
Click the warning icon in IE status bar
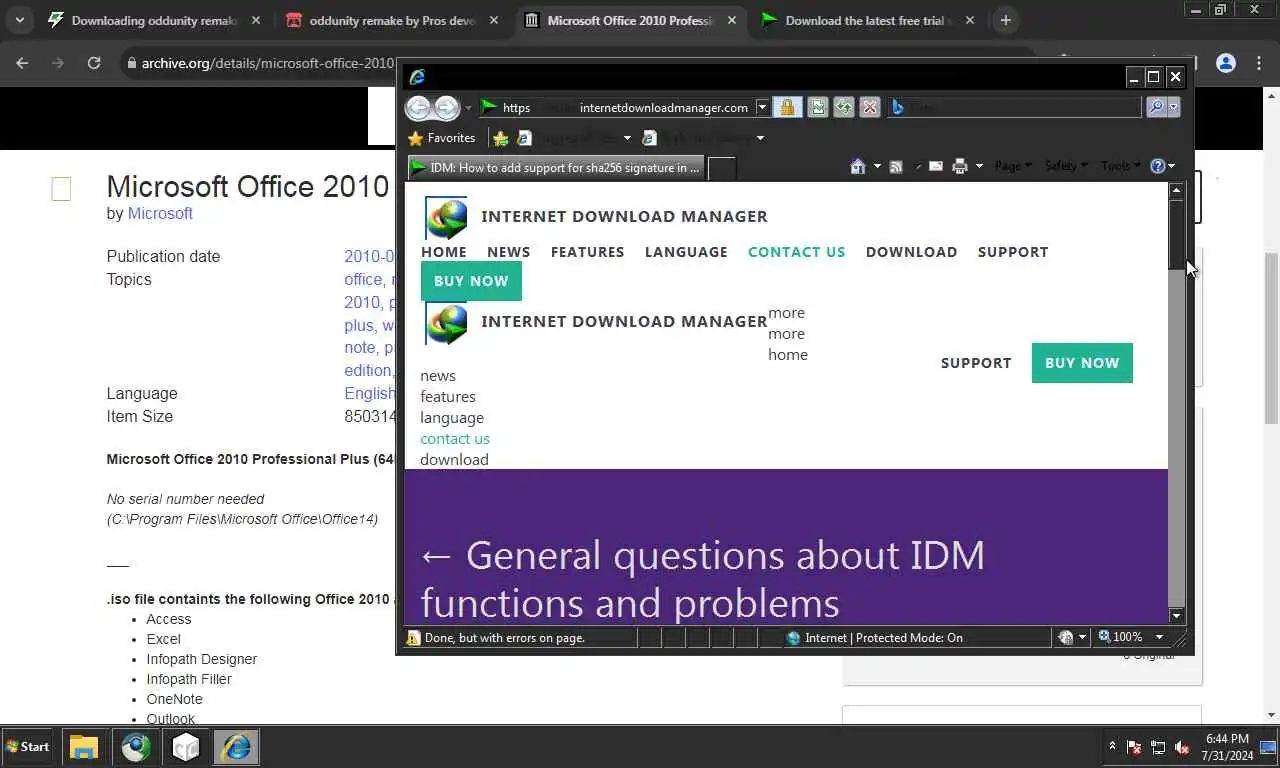tap(413, 638)
